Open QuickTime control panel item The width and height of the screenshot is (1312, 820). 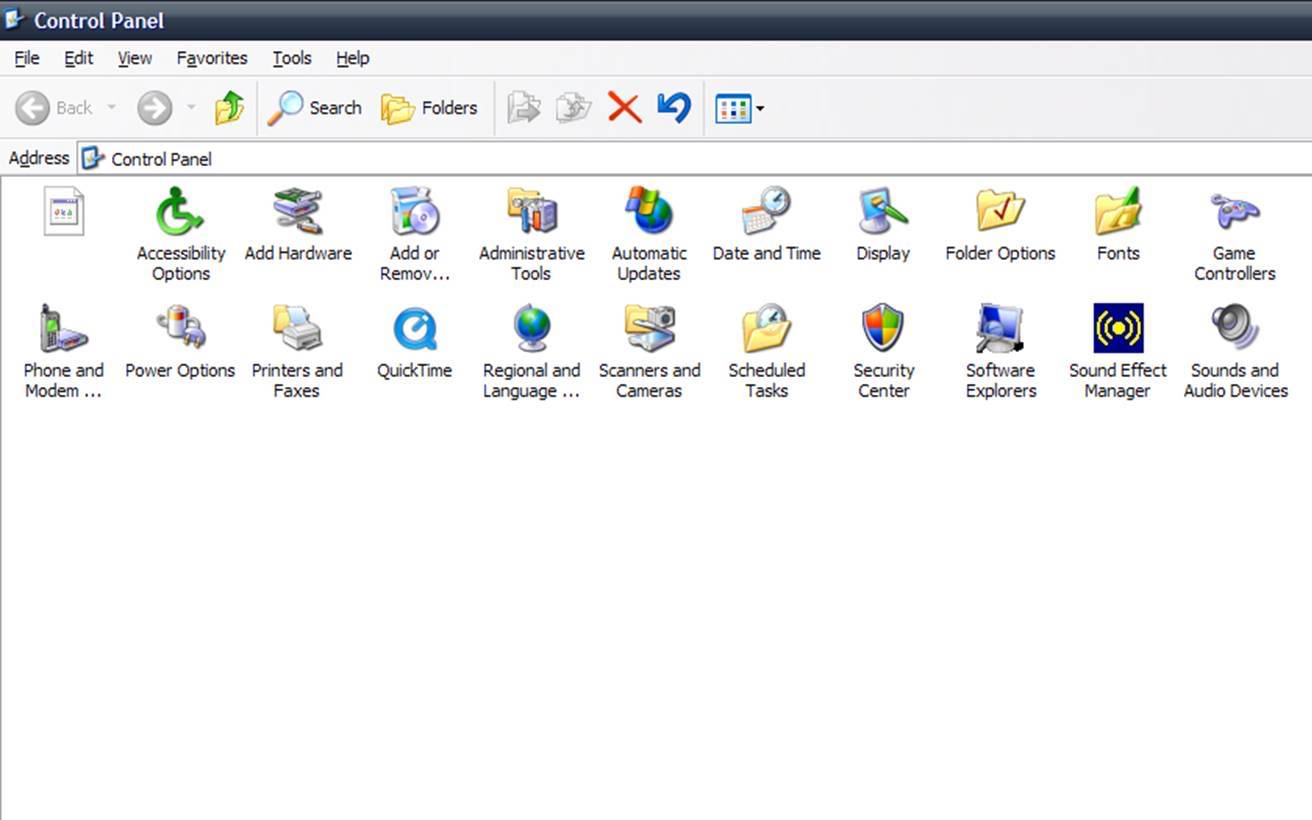pos(414,330)
